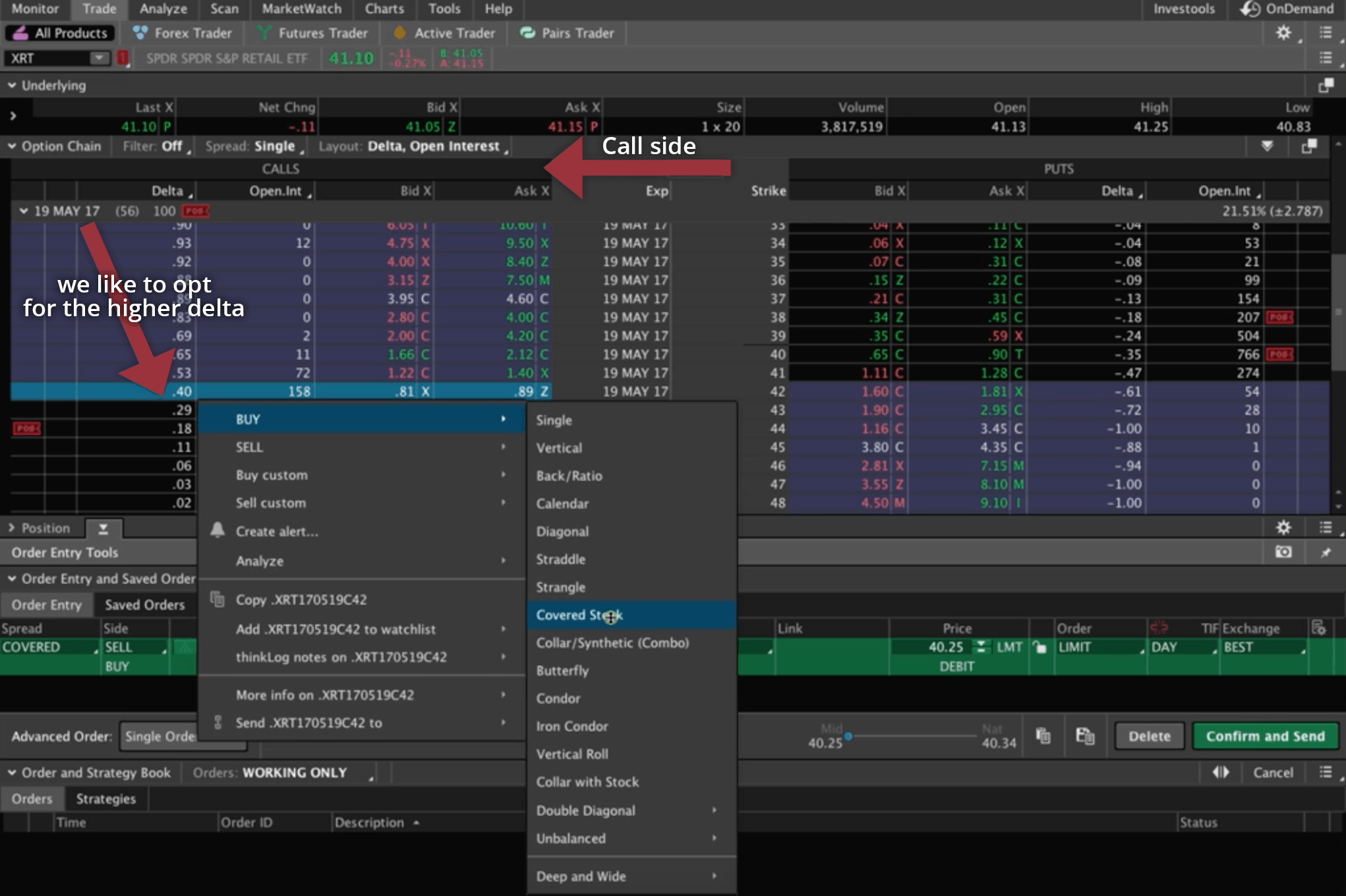
Task: Open the Orders: WORKING ONLY dropdown
Action: click(x=283, y=772)
